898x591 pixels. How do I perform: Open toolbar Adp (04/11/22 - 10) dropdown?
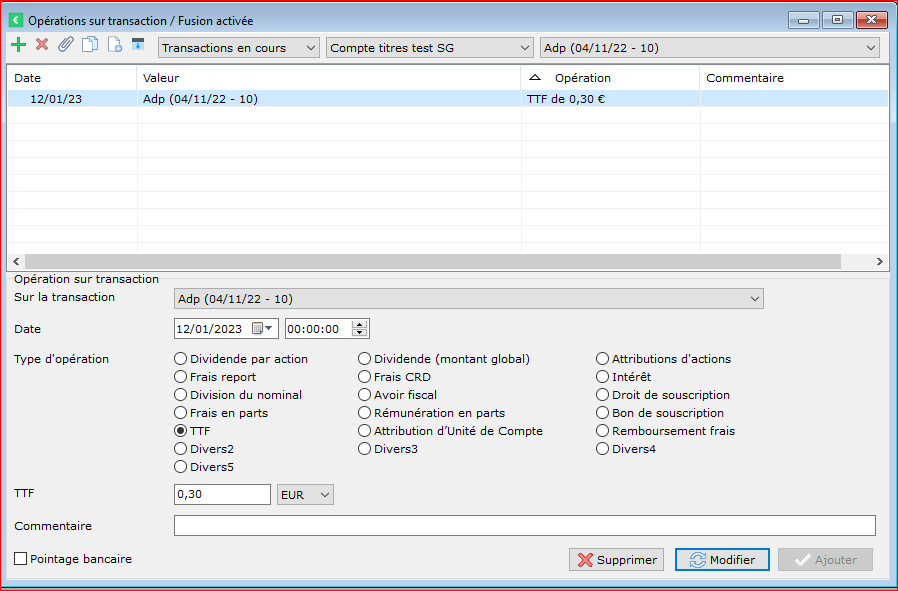[710, 48]
